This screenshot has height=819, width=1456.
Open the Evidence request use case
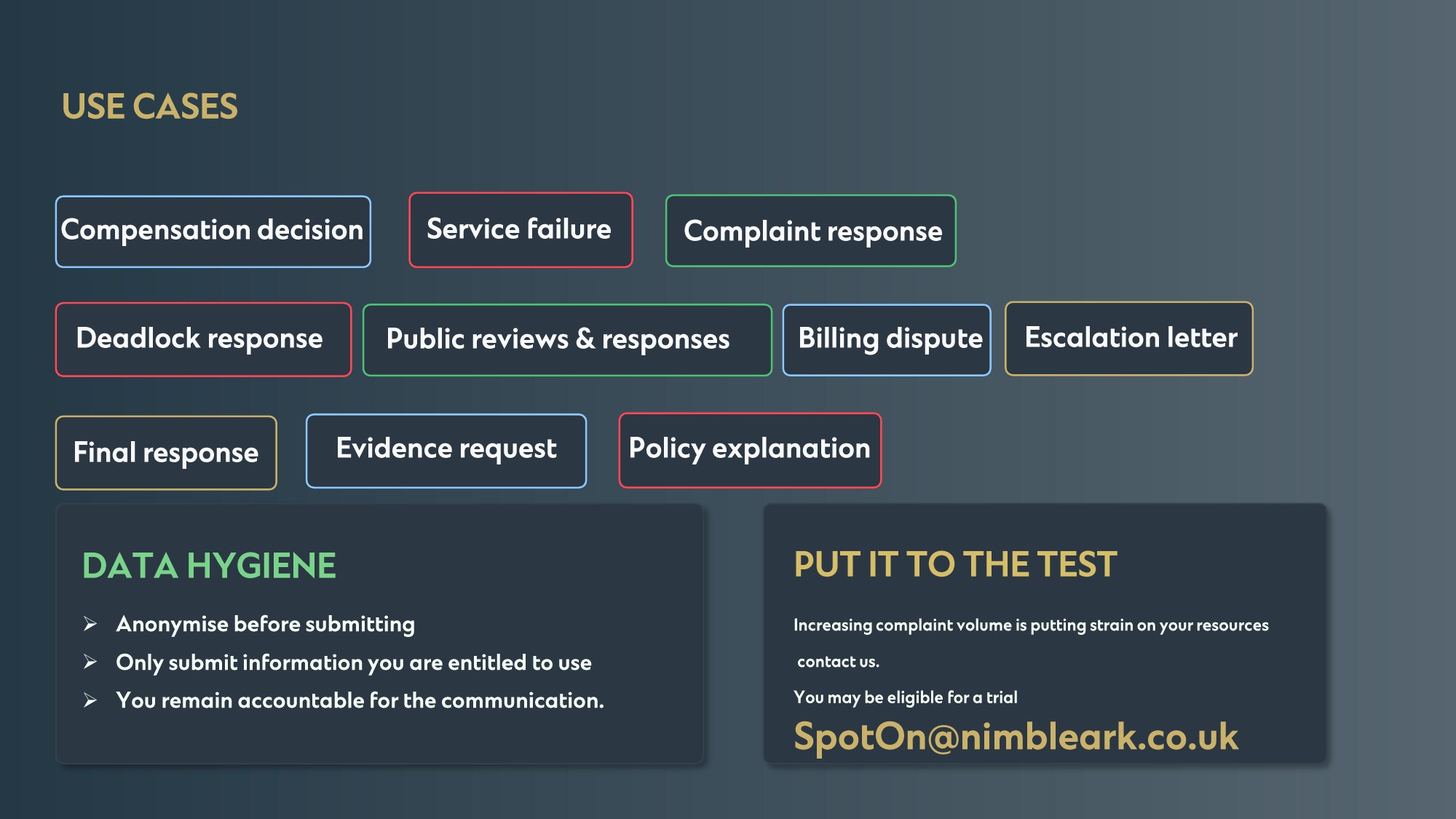(x=446, y=451)
